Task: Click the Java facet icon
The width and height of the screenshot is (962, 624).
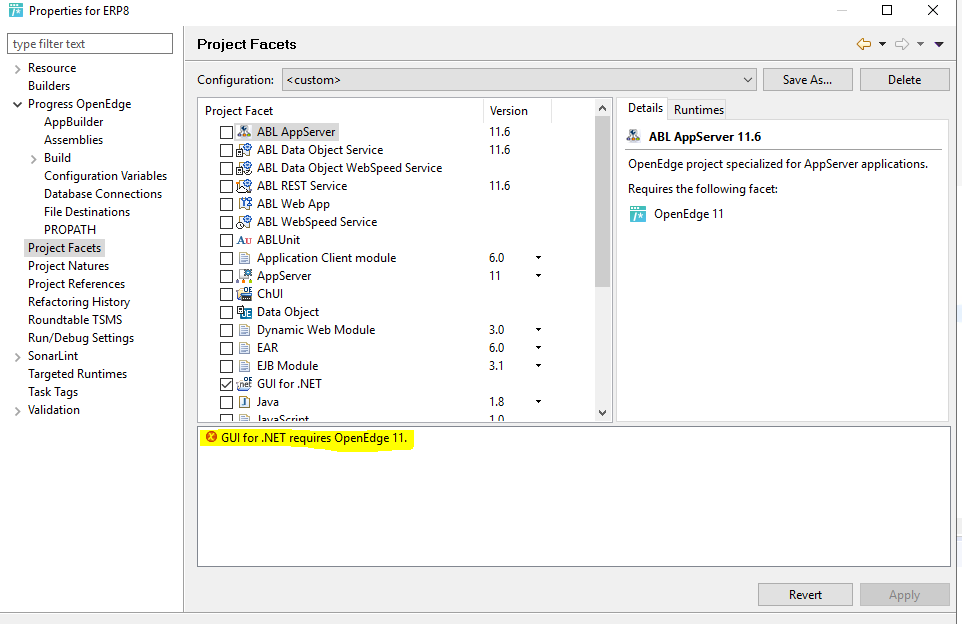Action: (x=245, y=402)
